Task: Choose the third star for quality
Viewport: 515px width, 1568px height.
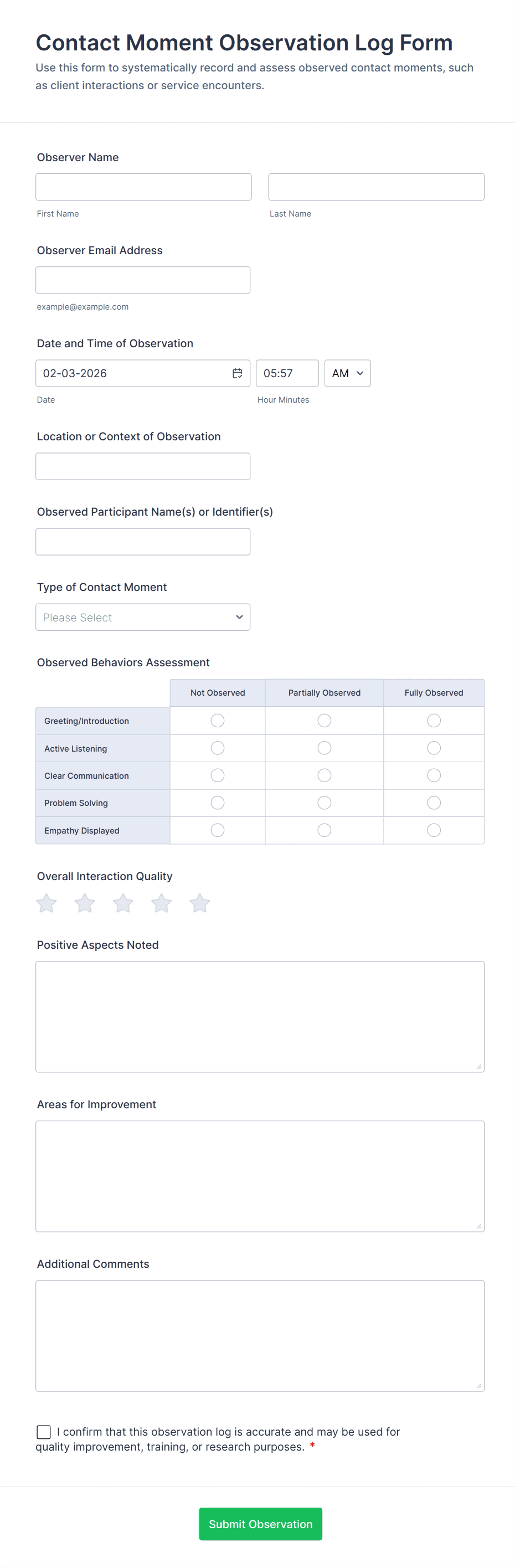Action: click(123, 903)
